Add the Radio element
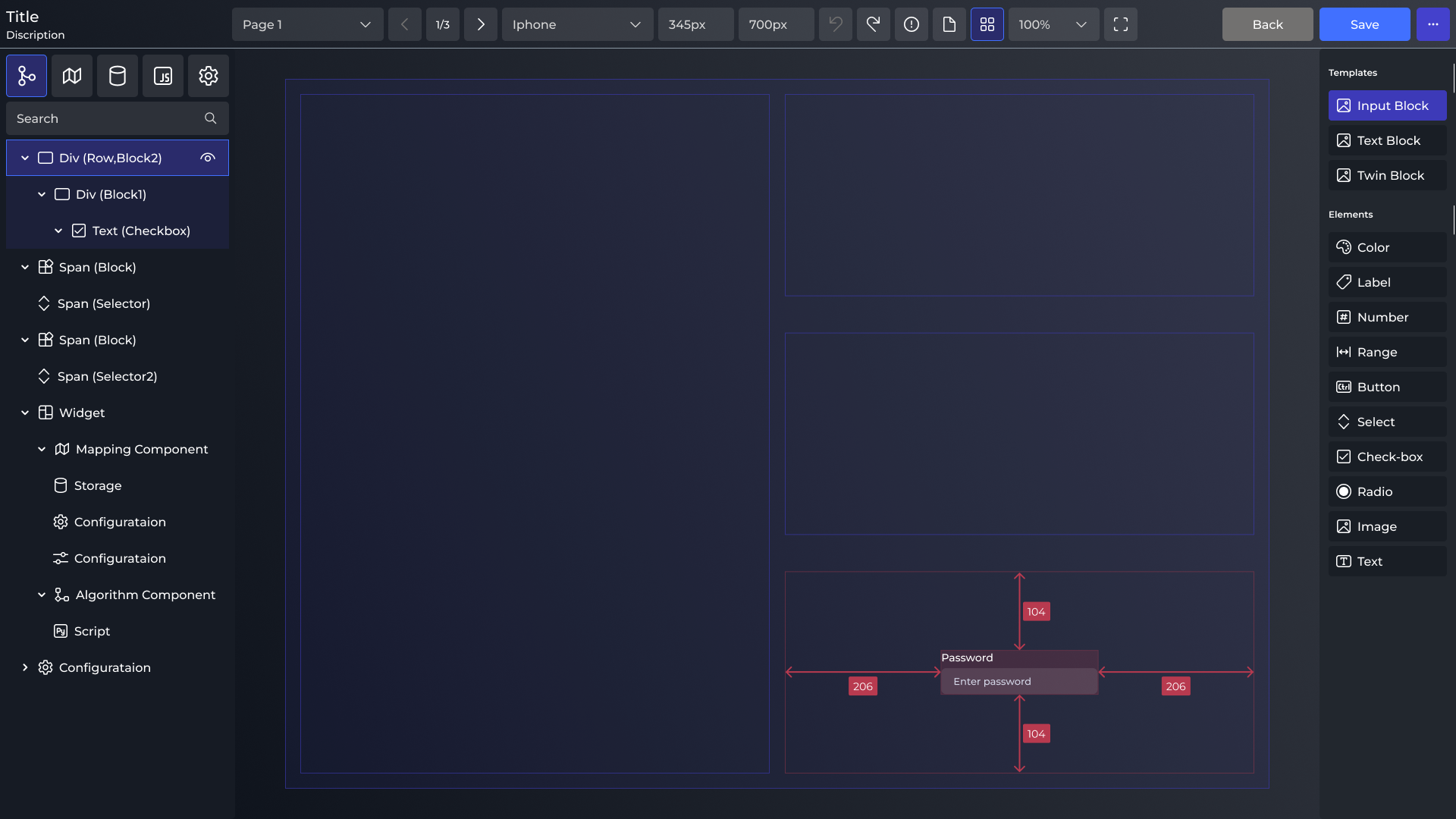Viewport: 1456px width, 819px height. (1388, 491)
